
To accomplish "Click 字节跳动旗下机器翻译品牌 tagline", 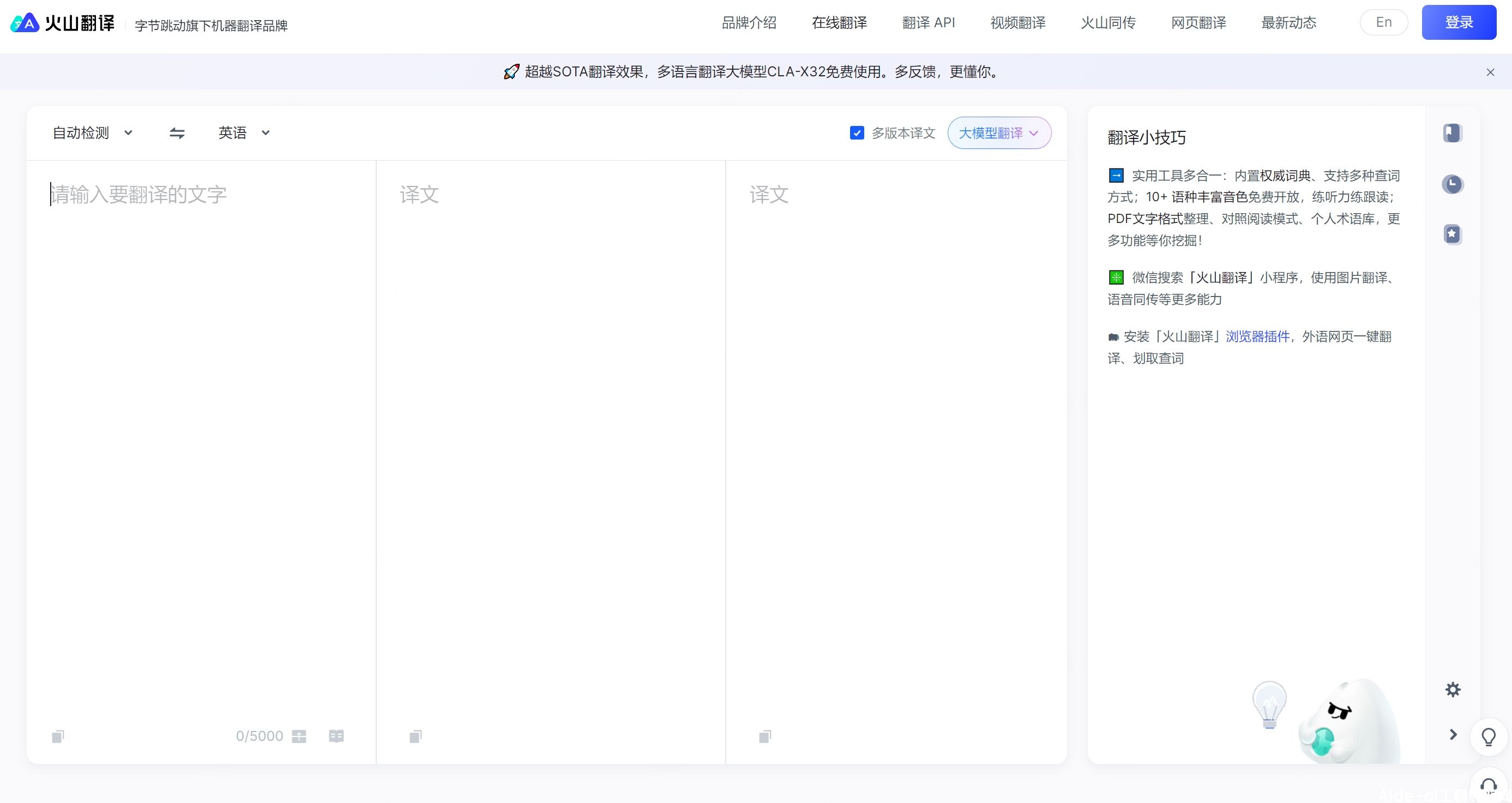I will pyautogui.click(x=212, y=26).
